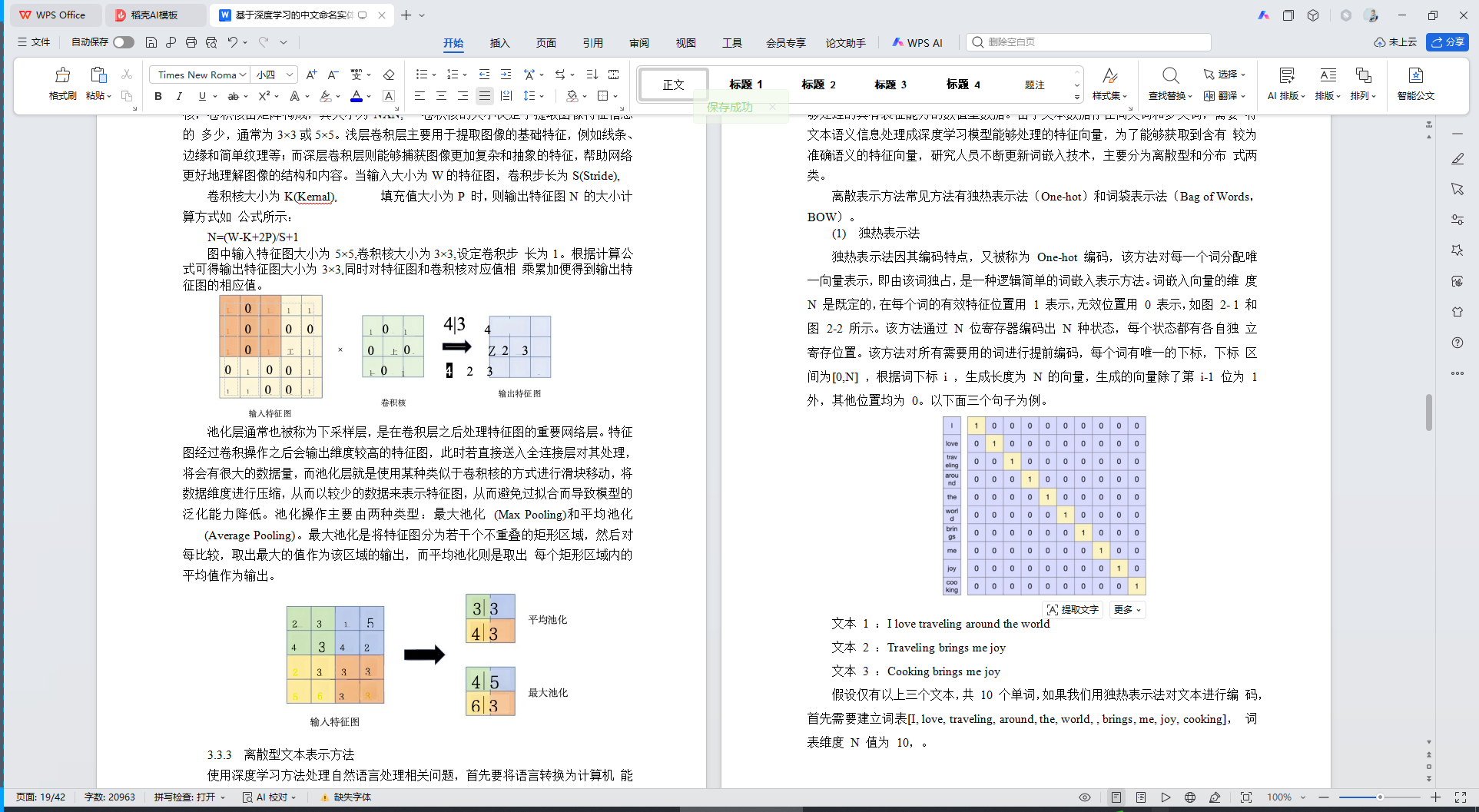The image size is (1479, 812).
Task: Click the Center alignment icon
Action: point(441,96)
